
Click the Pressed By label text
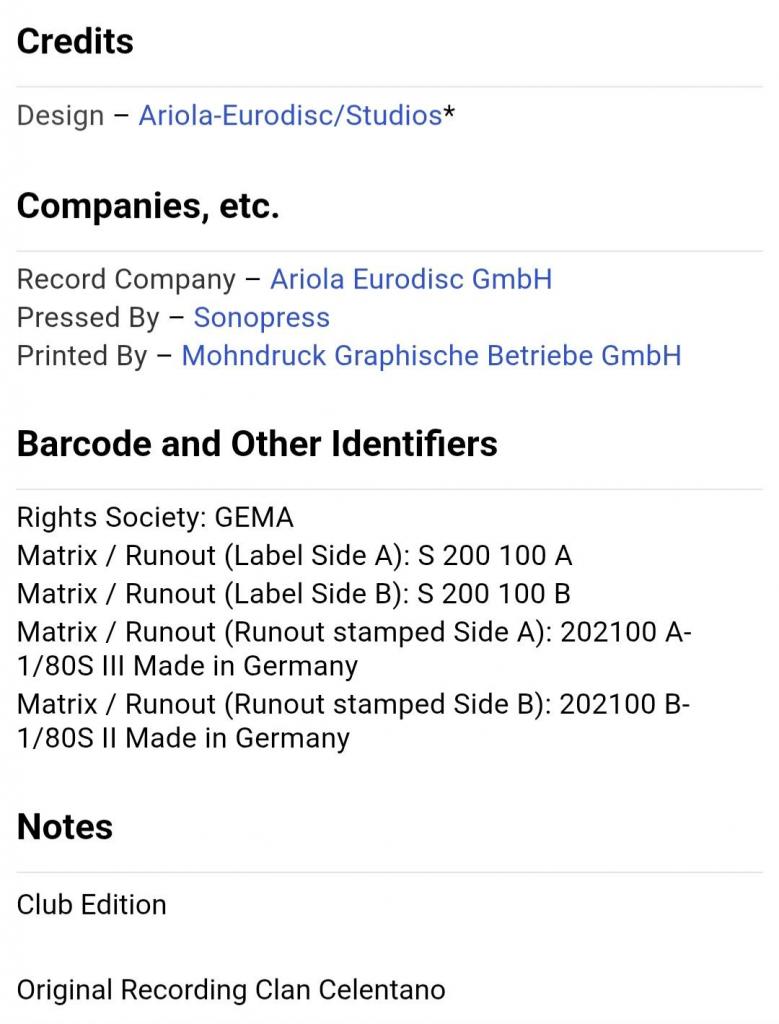88,318
